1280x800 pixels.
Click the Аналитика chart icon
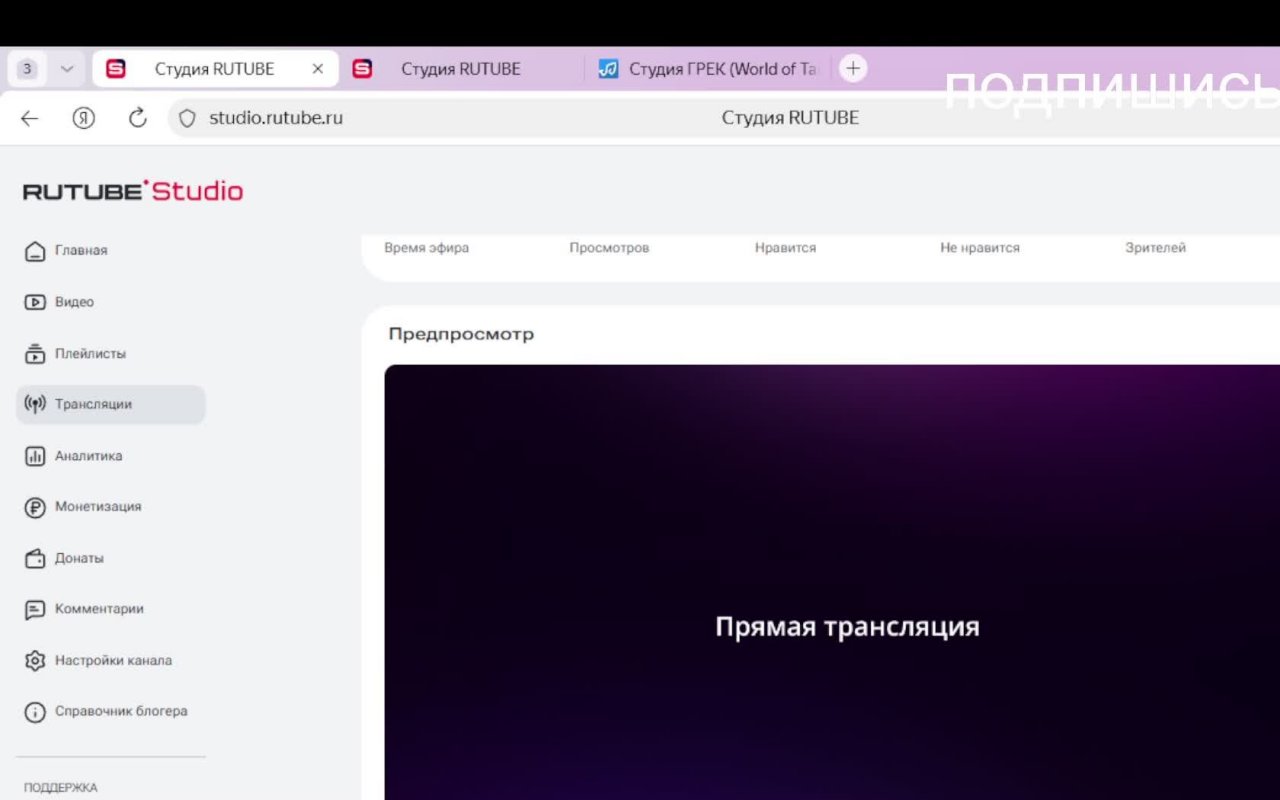(x=35, y=456)
